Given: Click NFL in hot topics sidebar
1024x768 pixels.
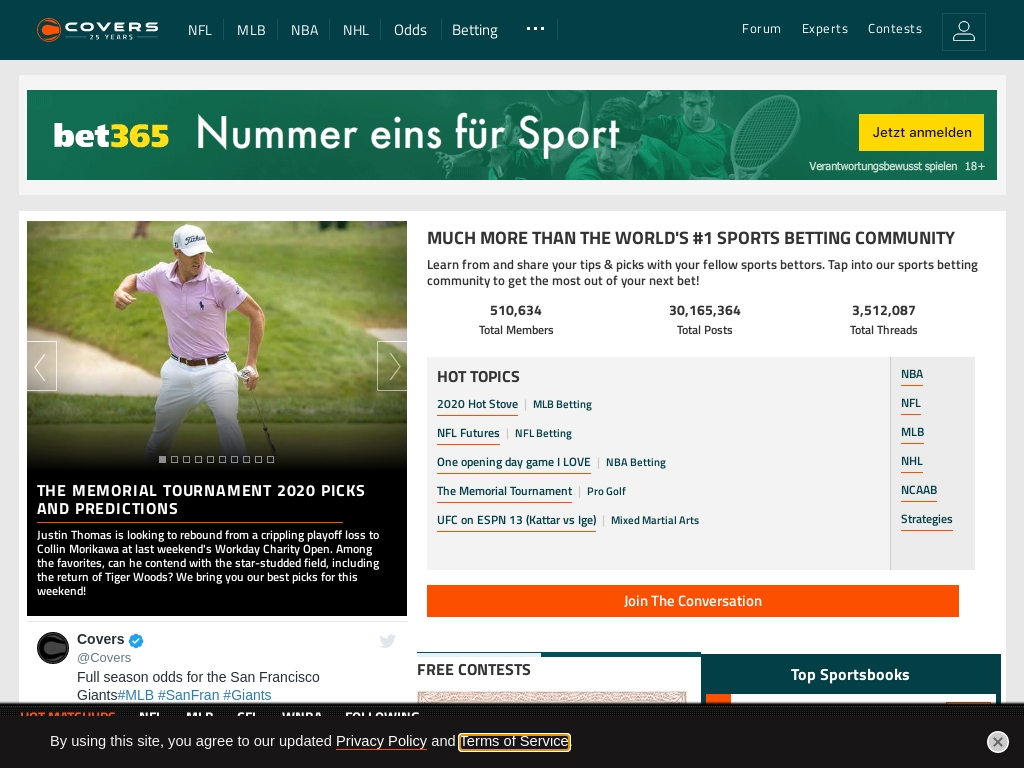Looking at the screenshot, I should pos(910,403).
